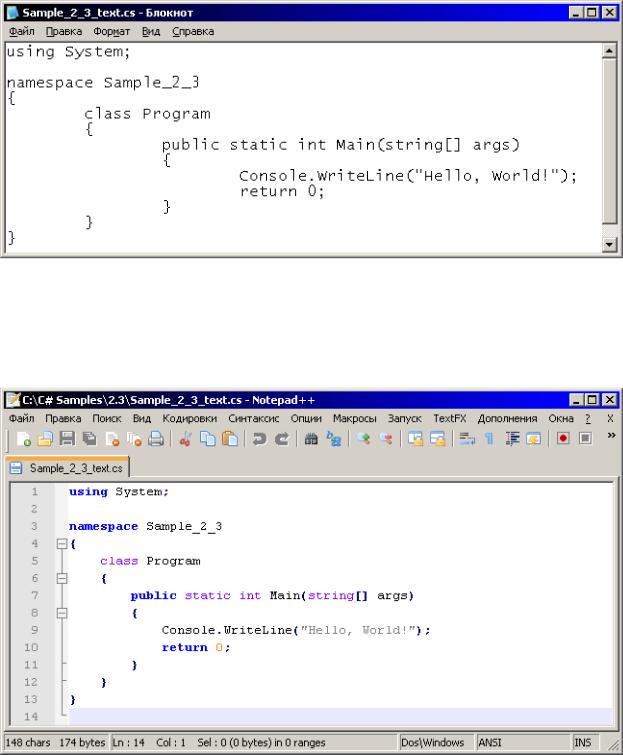Viewport: 623px width, 755px height.
Task: Click the Cut scissors icon
Action: click(185, 439)
